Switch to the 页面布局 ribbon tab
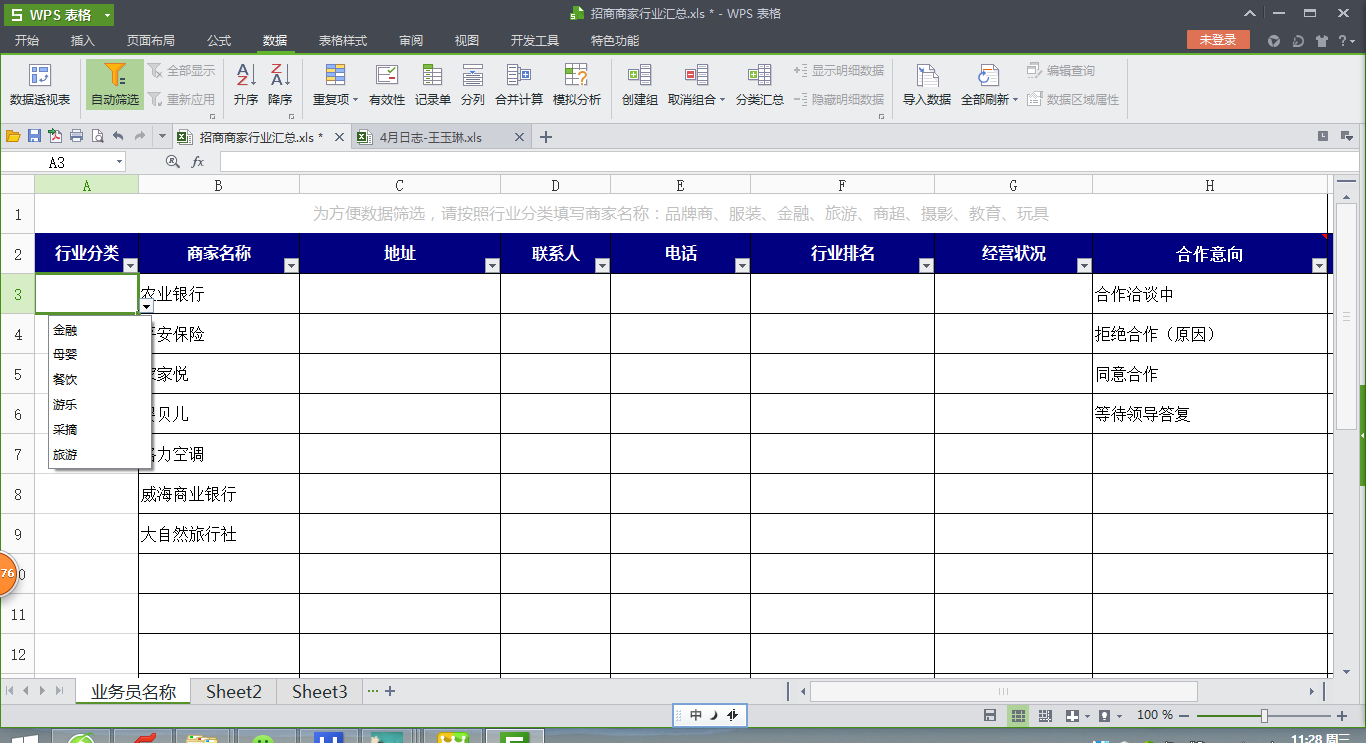 click(x=151, y=41)
